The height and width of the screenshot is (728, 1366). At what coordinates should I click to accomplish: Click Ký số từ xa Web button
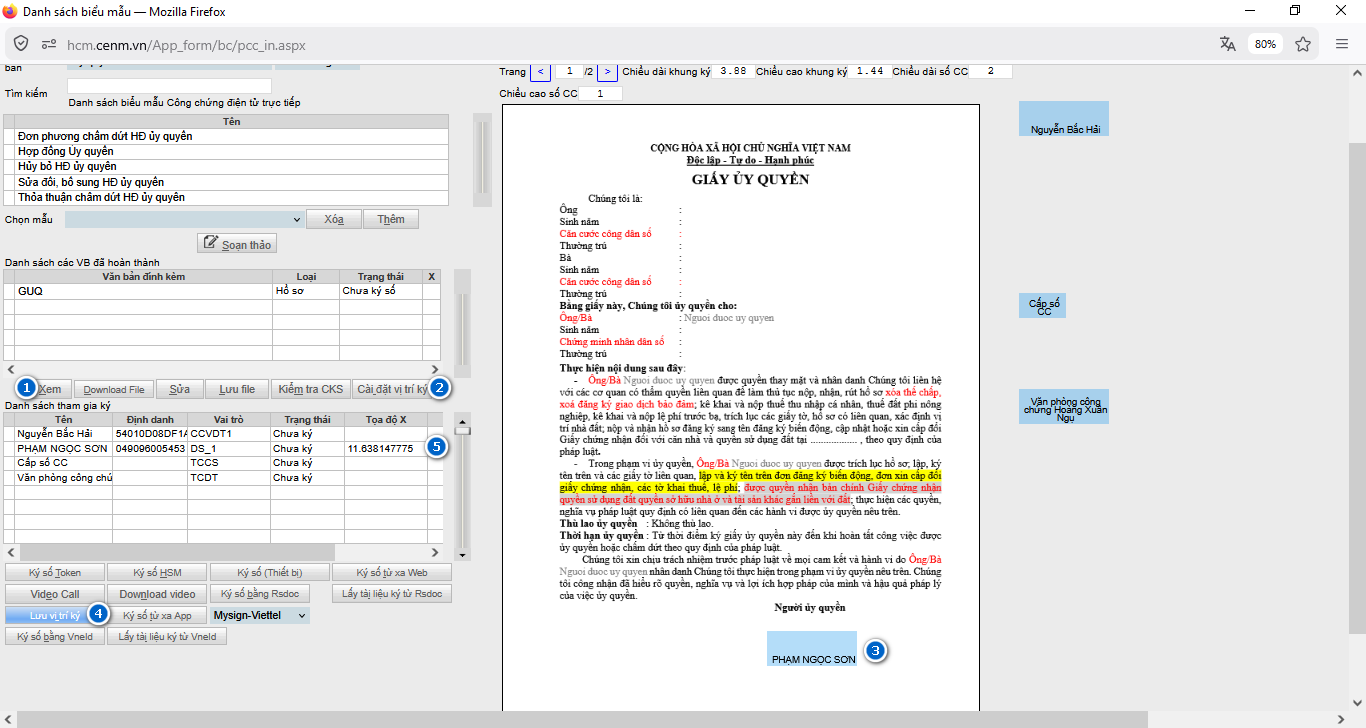(x=392, y=572)
